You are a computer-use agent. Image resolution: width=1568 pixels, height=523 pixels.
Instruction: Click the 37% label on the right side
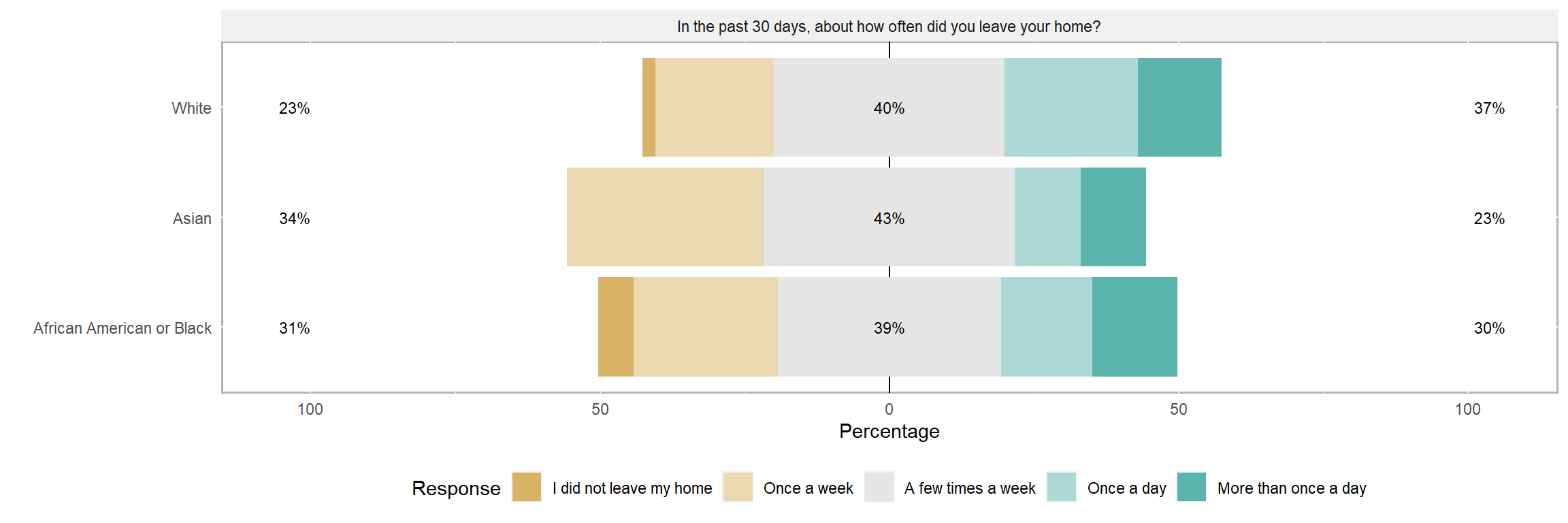[x=1489, y=108]
